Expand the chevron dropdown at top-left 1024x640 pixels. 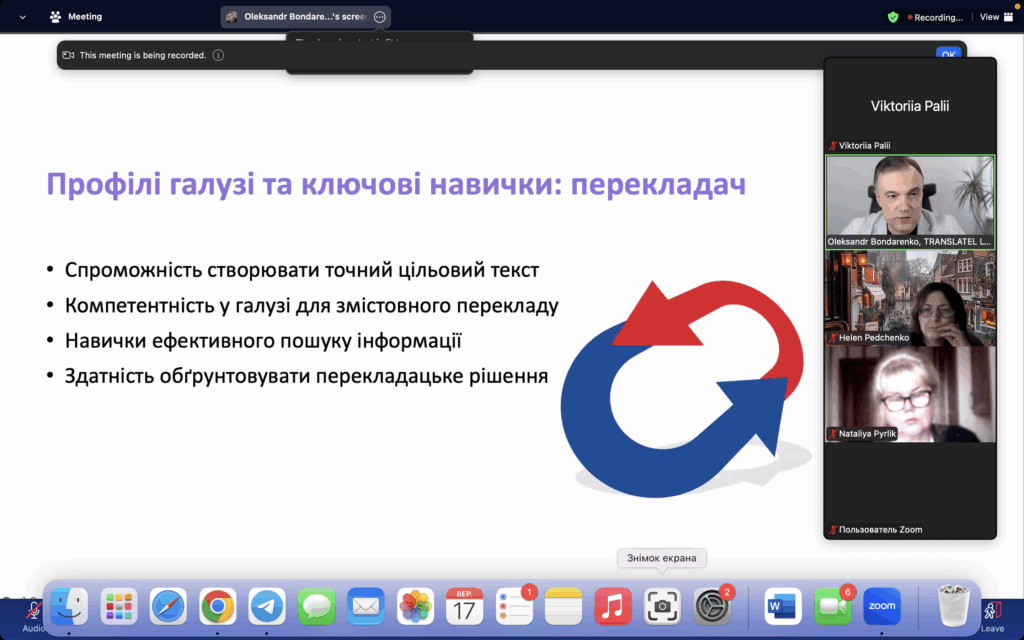click(23, 17)
